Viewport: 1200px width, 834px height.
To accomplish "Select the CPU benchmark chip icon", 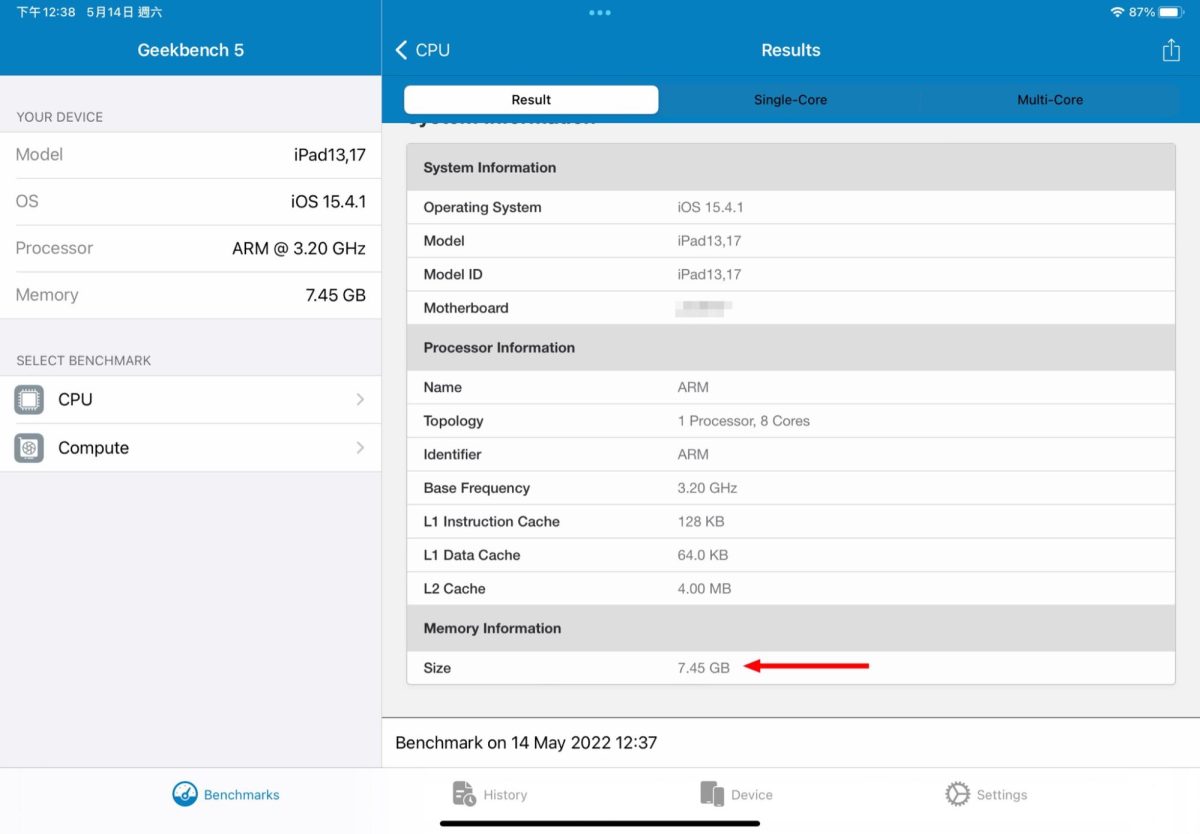I will click(29, 400).
